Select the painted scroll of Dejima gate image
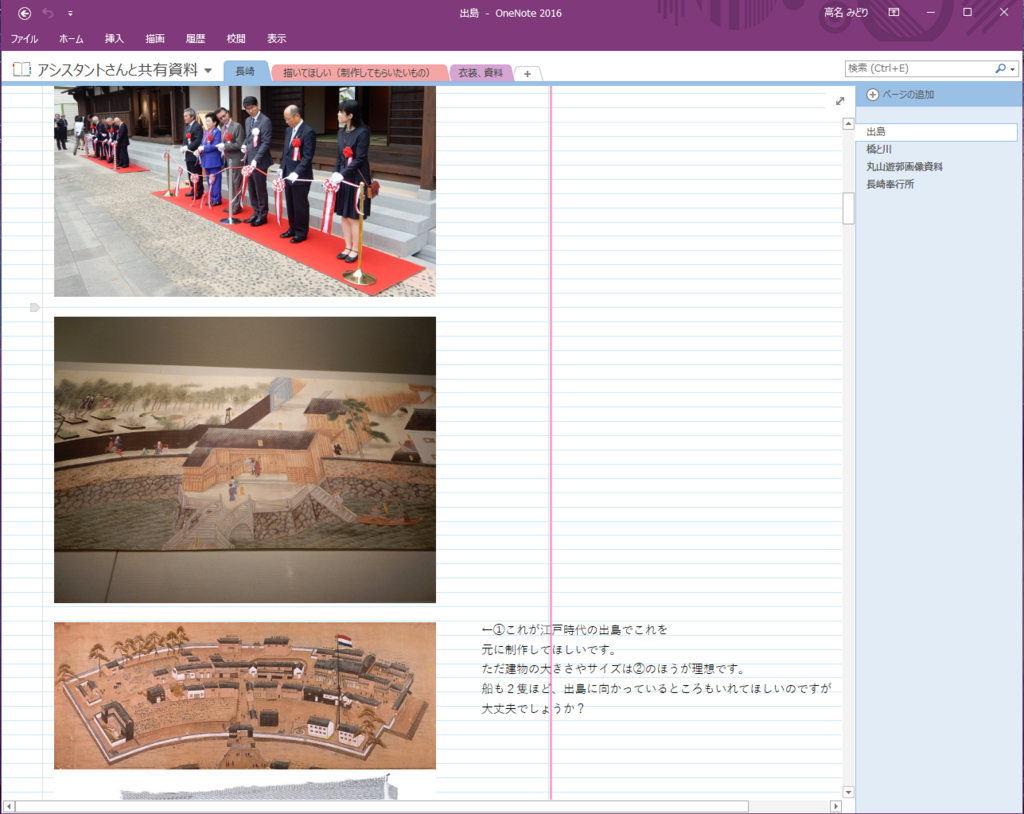Image resolution: width=1024 pixels, height=814 pixels. click(x=245, y=460)
